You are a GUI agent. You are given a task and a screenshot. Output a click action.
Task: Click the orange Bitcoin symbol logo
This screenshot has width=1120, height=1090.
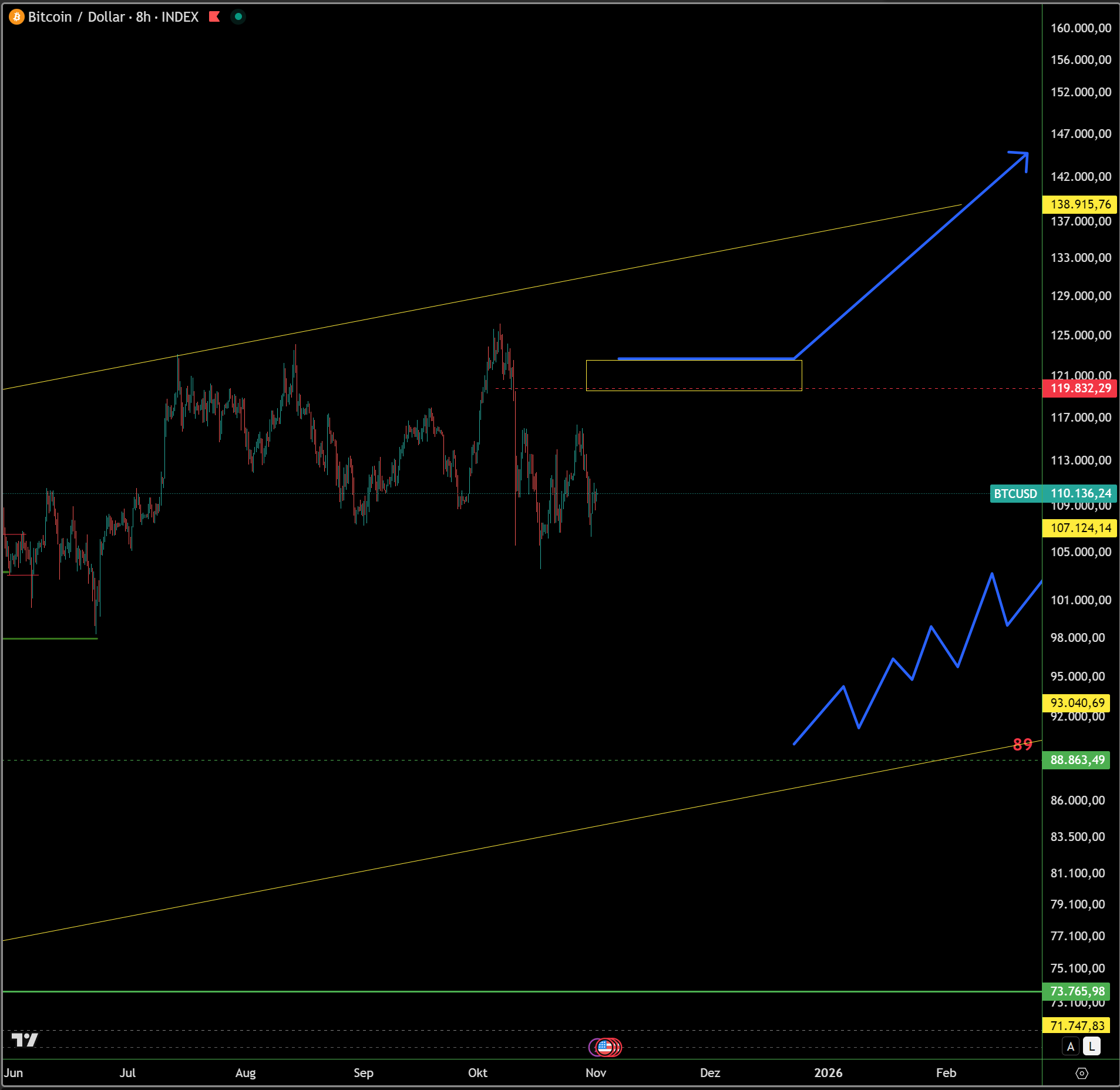[16, 17]
